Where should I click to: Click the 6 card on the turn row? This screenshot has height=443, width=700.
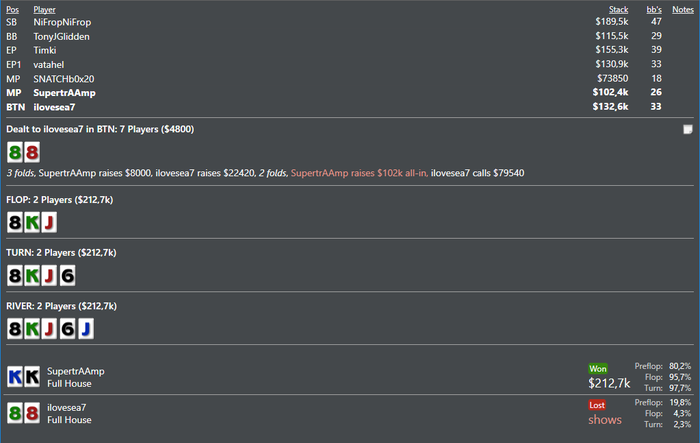tap(64, 273)
